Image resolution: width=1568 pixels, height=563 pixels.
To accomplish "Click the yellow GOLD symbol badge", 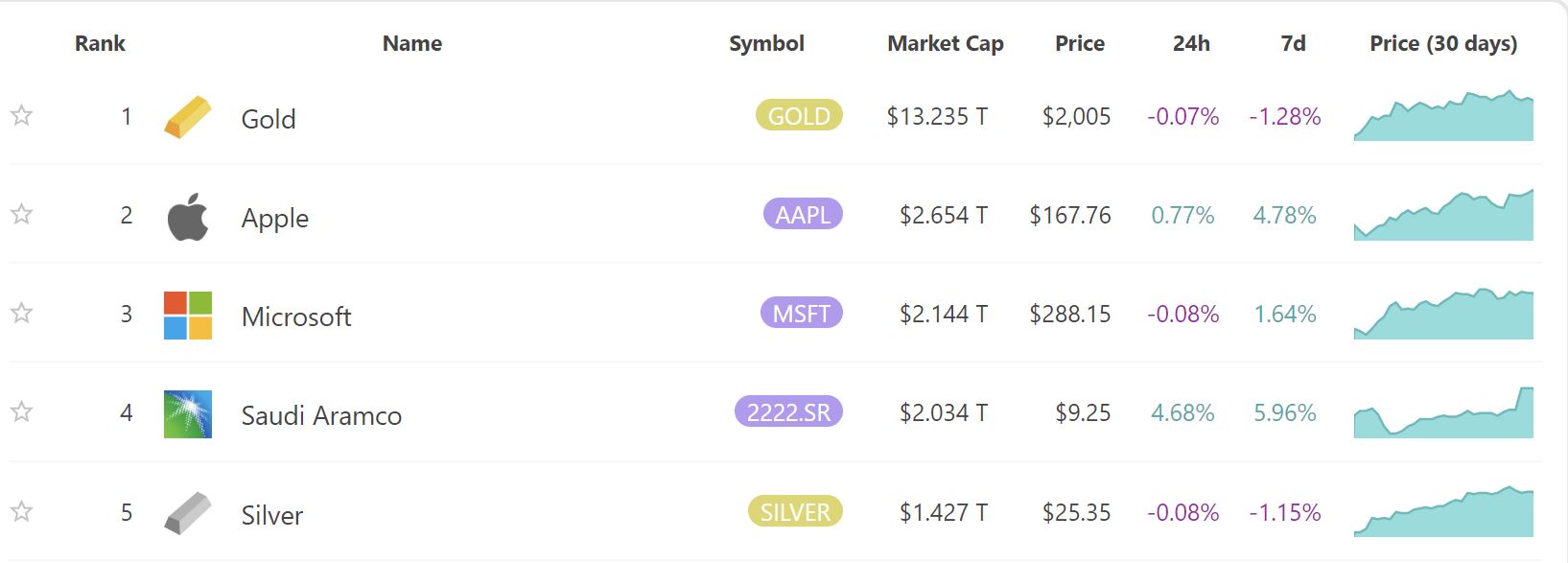I will (799, 115).
